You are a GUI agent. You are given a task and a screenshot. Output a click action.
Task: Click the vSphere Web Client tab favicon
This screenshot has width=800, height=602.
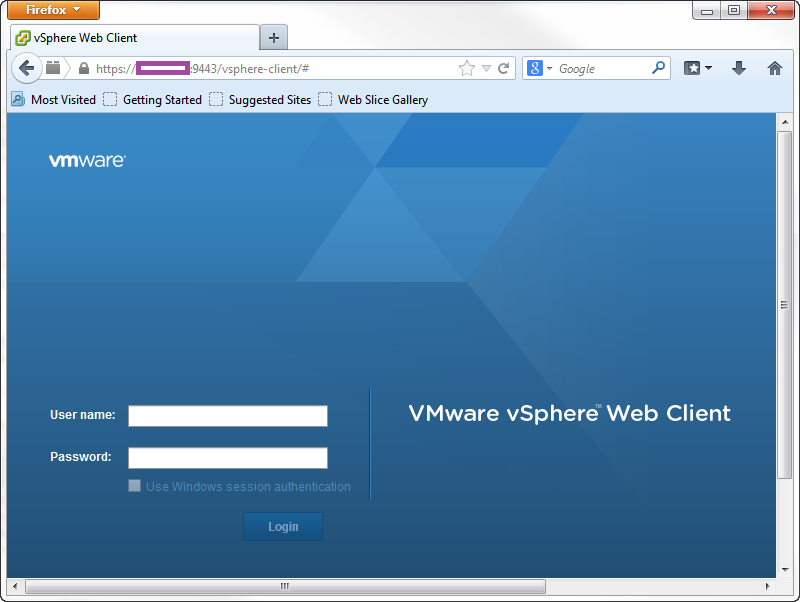pos(23,38)
